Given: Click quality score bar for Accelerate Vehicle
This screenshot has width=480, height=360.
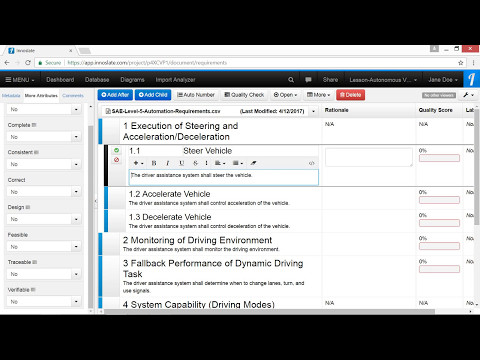Looking at the screenshot, I should (439, 200).
